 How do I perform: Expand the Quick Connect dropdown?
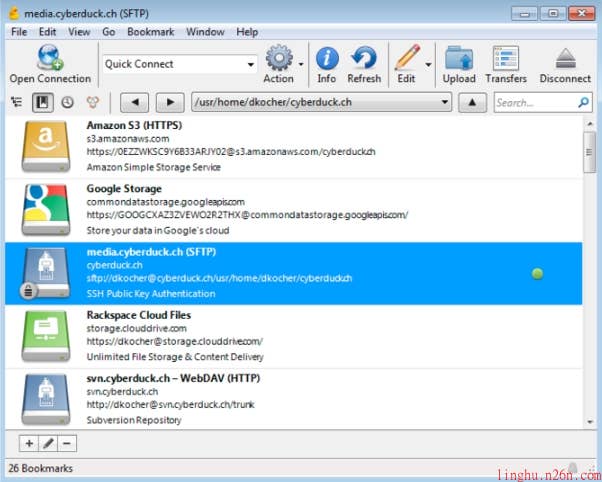(x=251, y=64)
